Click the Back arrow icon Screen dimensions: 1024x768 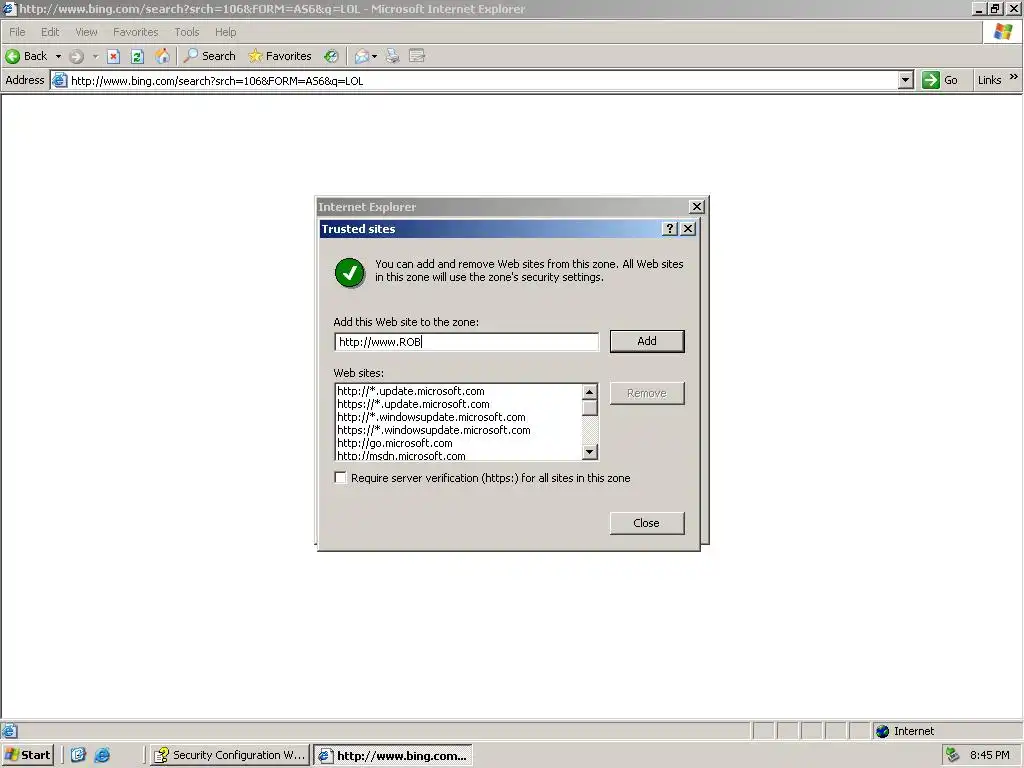[12, 56]
